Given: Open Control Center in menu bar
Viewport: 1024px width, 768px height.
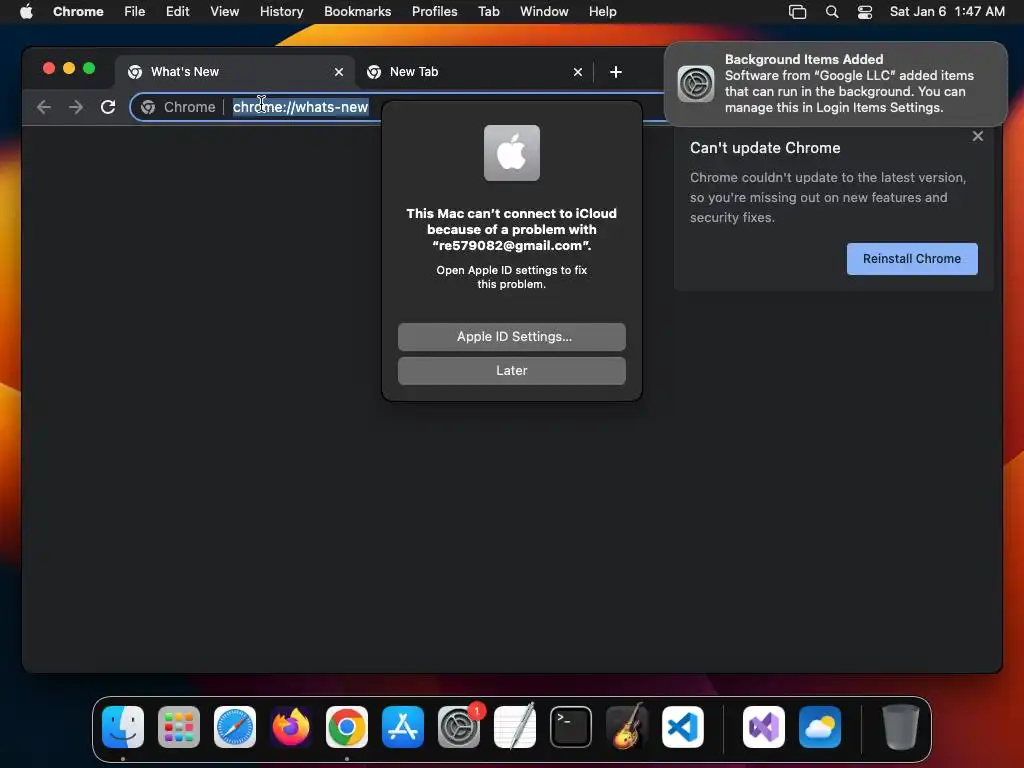Looking at the screenshot, I should [865, 12].
